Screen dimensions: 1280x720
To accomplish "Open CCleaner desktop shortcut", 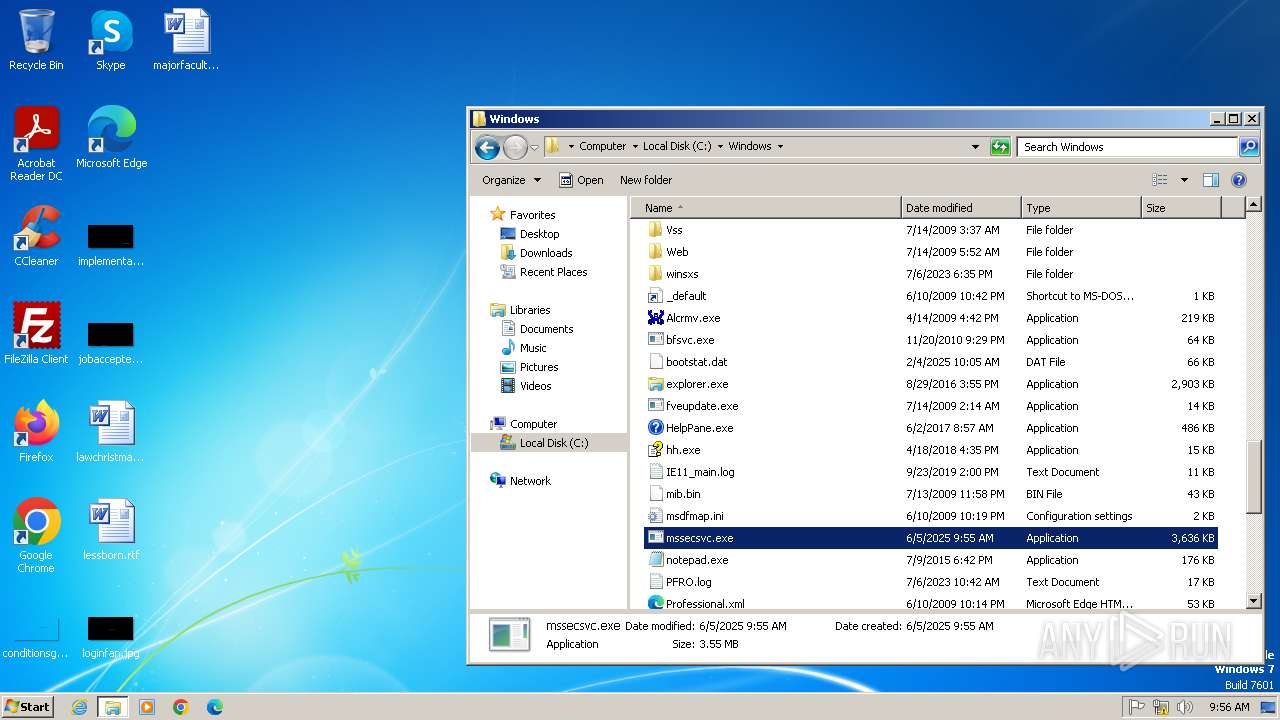I will point(36,236).
